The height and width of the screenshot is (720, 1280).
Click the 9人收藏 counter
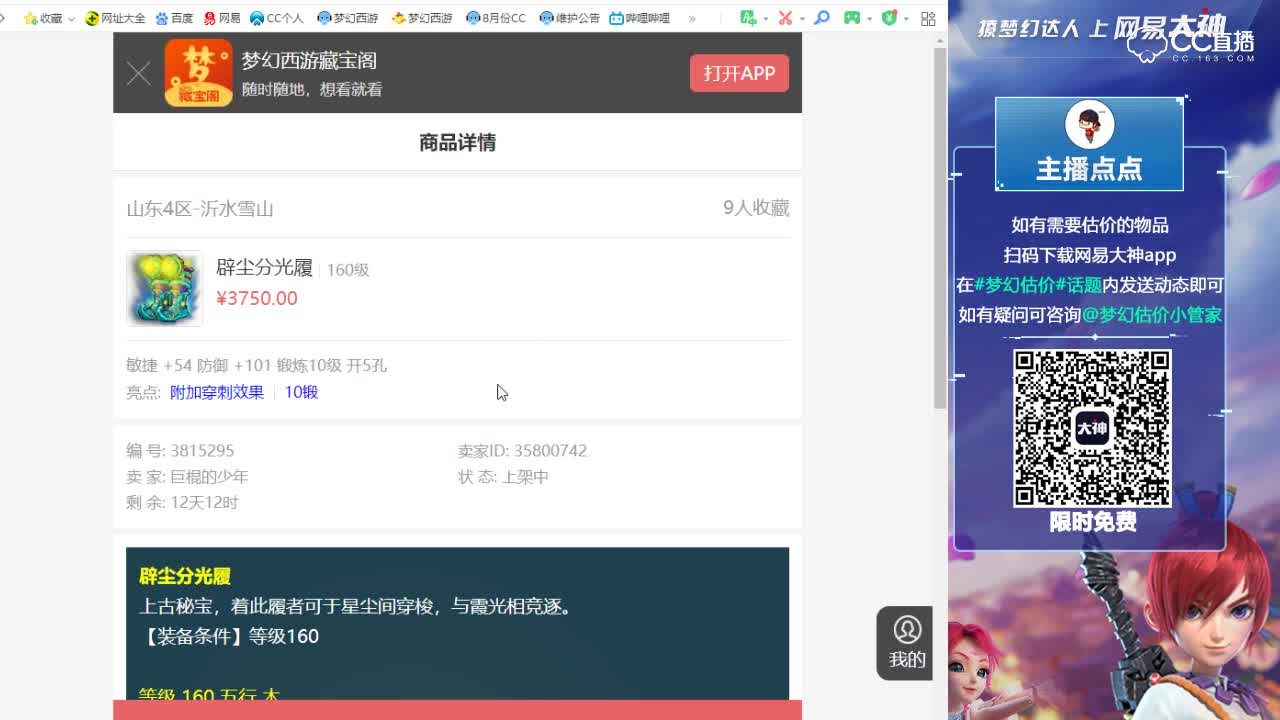756,208
